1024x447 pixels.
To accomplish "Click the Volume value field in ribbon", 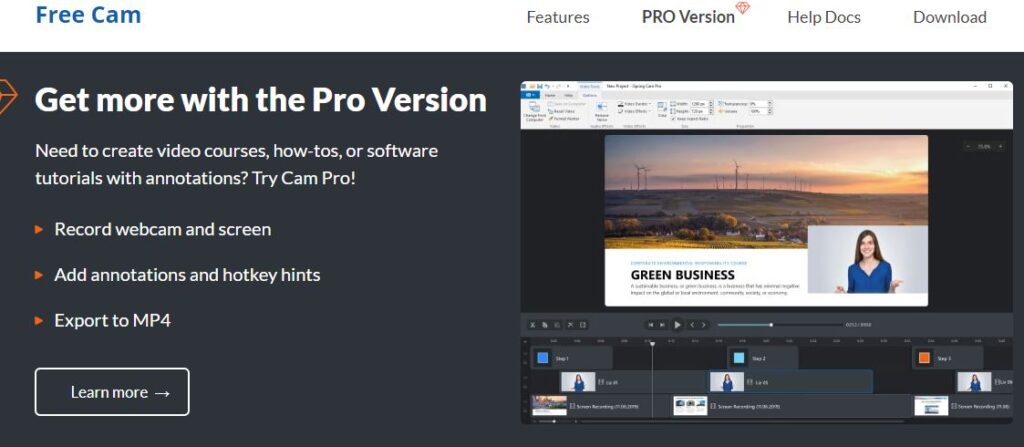I will click(x=758, y=111).
